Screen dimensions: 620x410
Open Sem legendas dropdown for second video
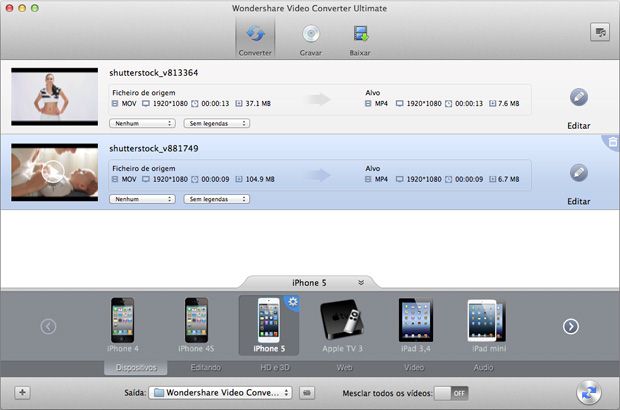click(216, 199)
